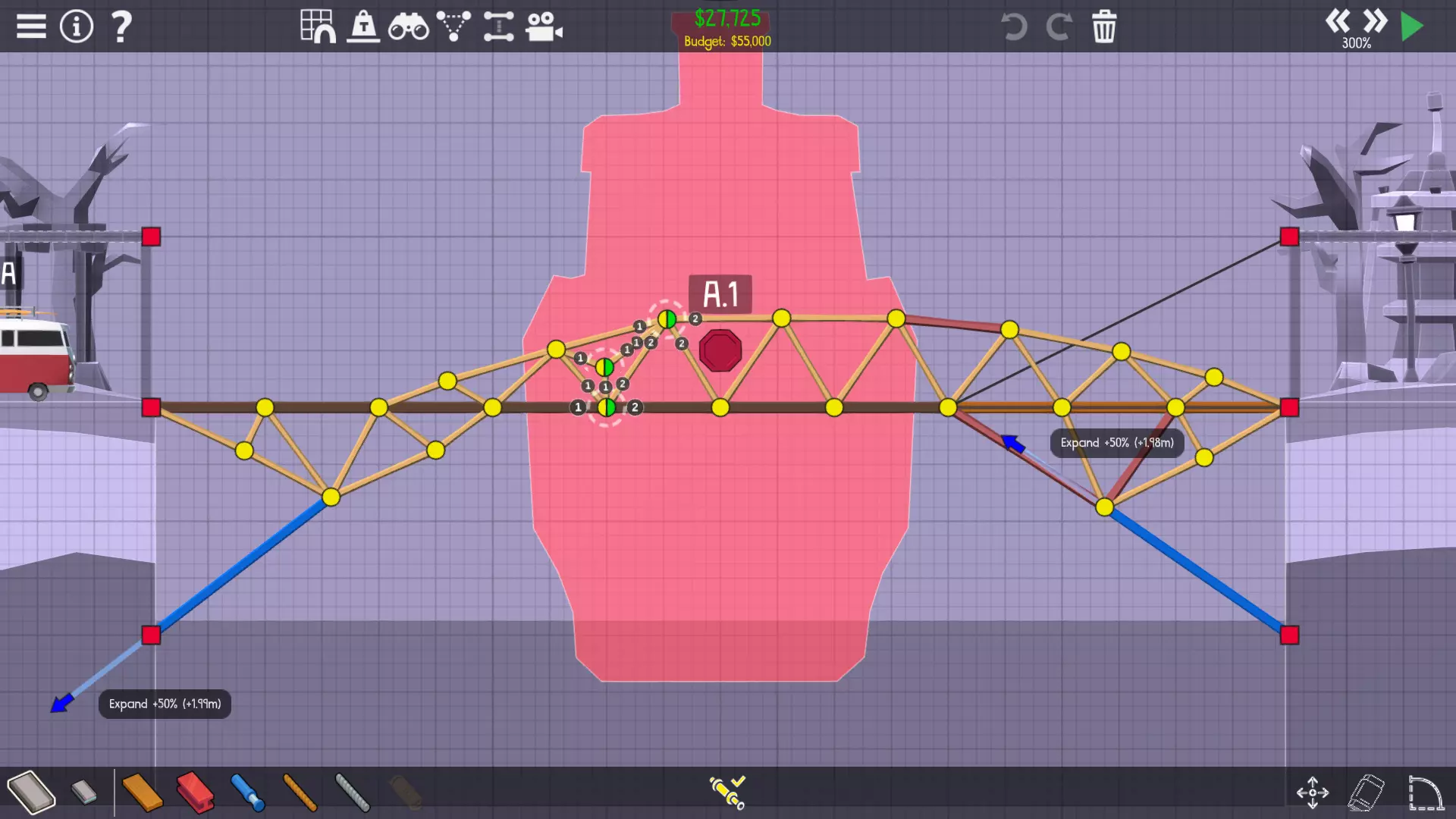Increase simulation speed with right chevrons
This screenshot has width=1456, height=819.
(x=1374, y=21)
